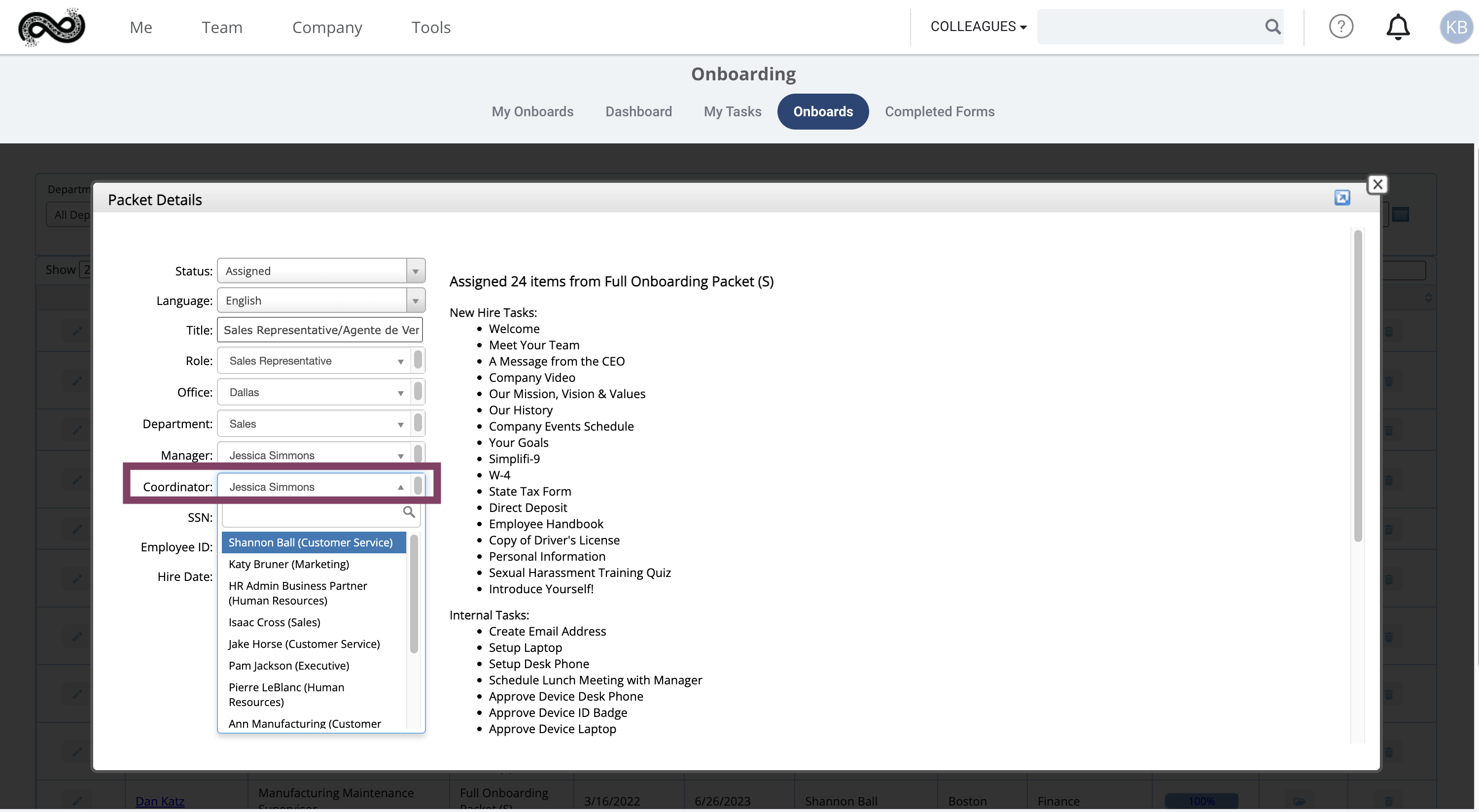This screenshot has width=1479, height=812.
Task: Click the Create Email Address internal task
Action: (547, 631)
